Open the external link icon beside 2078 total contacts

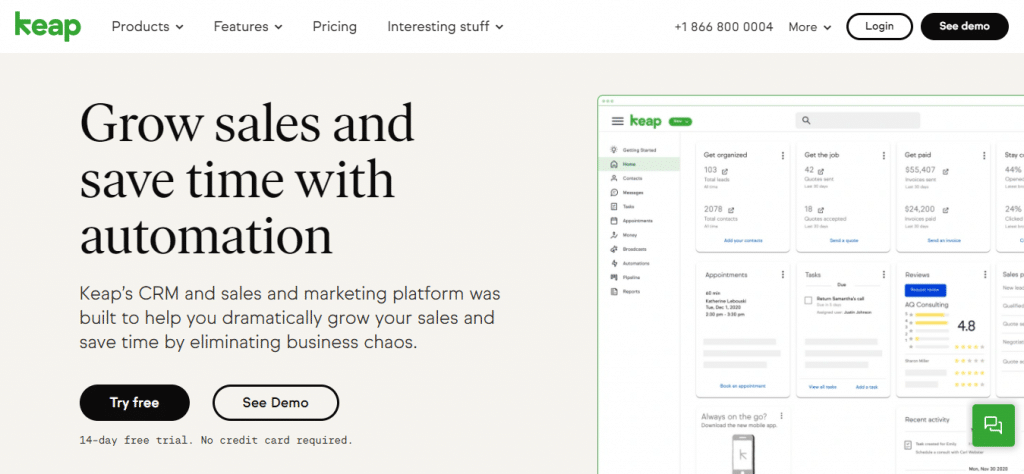tap(731, 210)
